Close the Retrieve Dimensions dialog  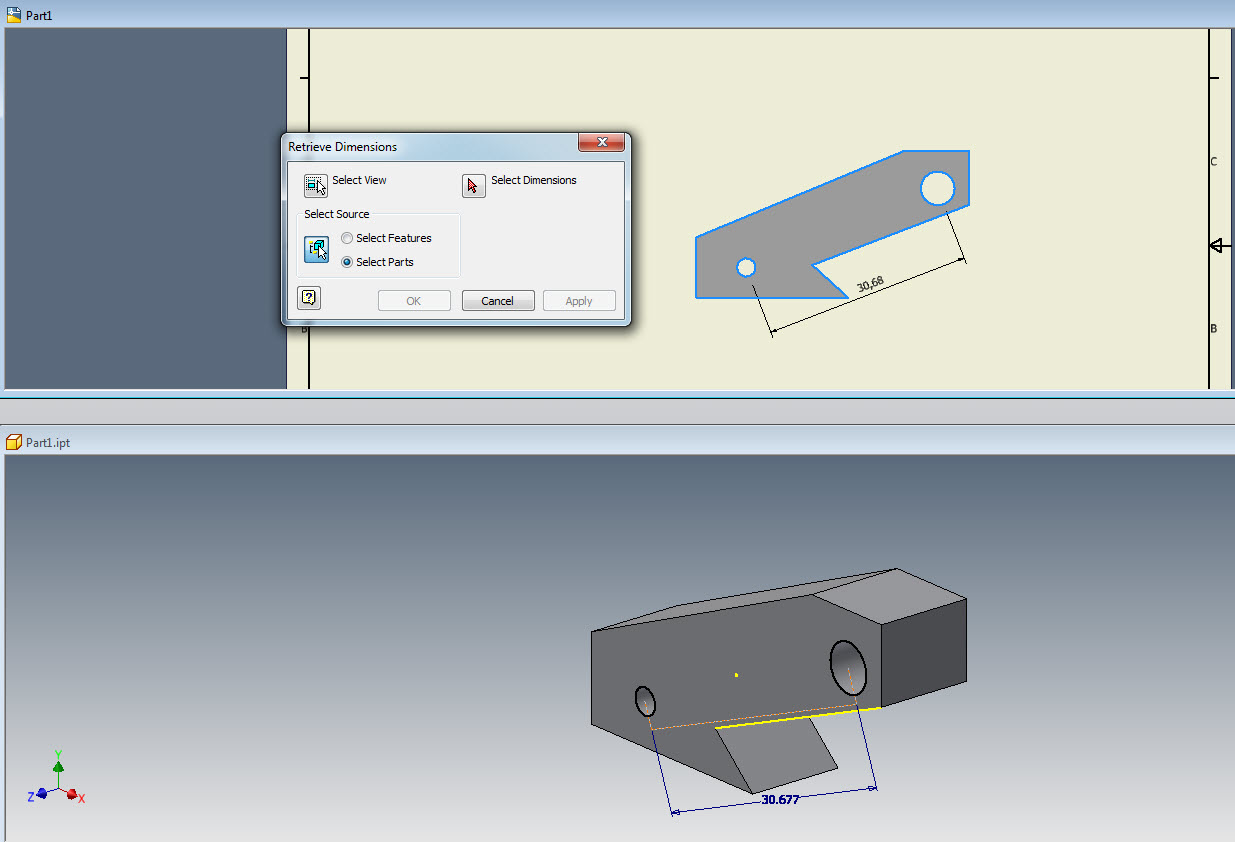tap(600, 142)
